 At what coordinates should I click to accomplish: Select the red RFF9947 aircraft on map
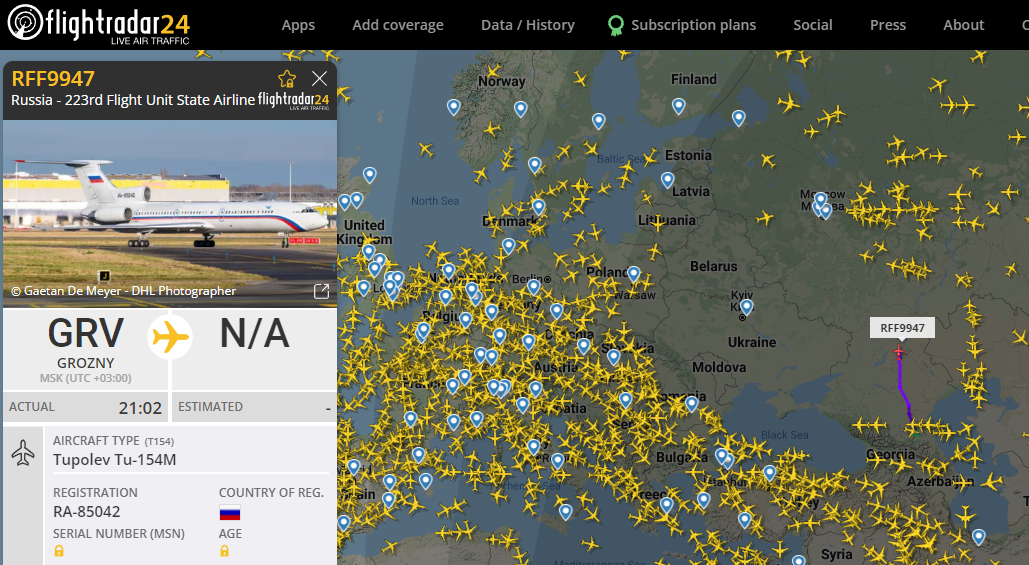(898, 352)
